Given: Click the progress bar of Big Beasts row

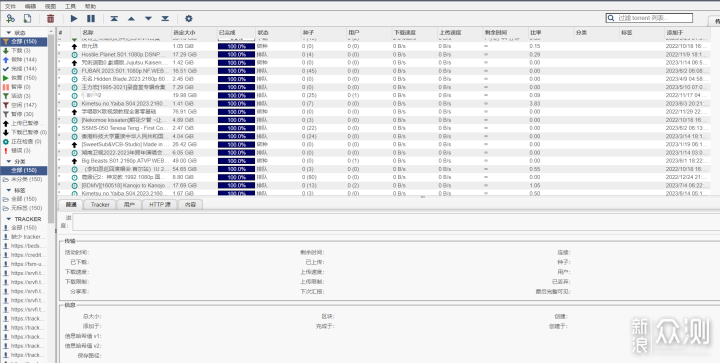Looking at the screenshot, I should (x=236, y=161).
